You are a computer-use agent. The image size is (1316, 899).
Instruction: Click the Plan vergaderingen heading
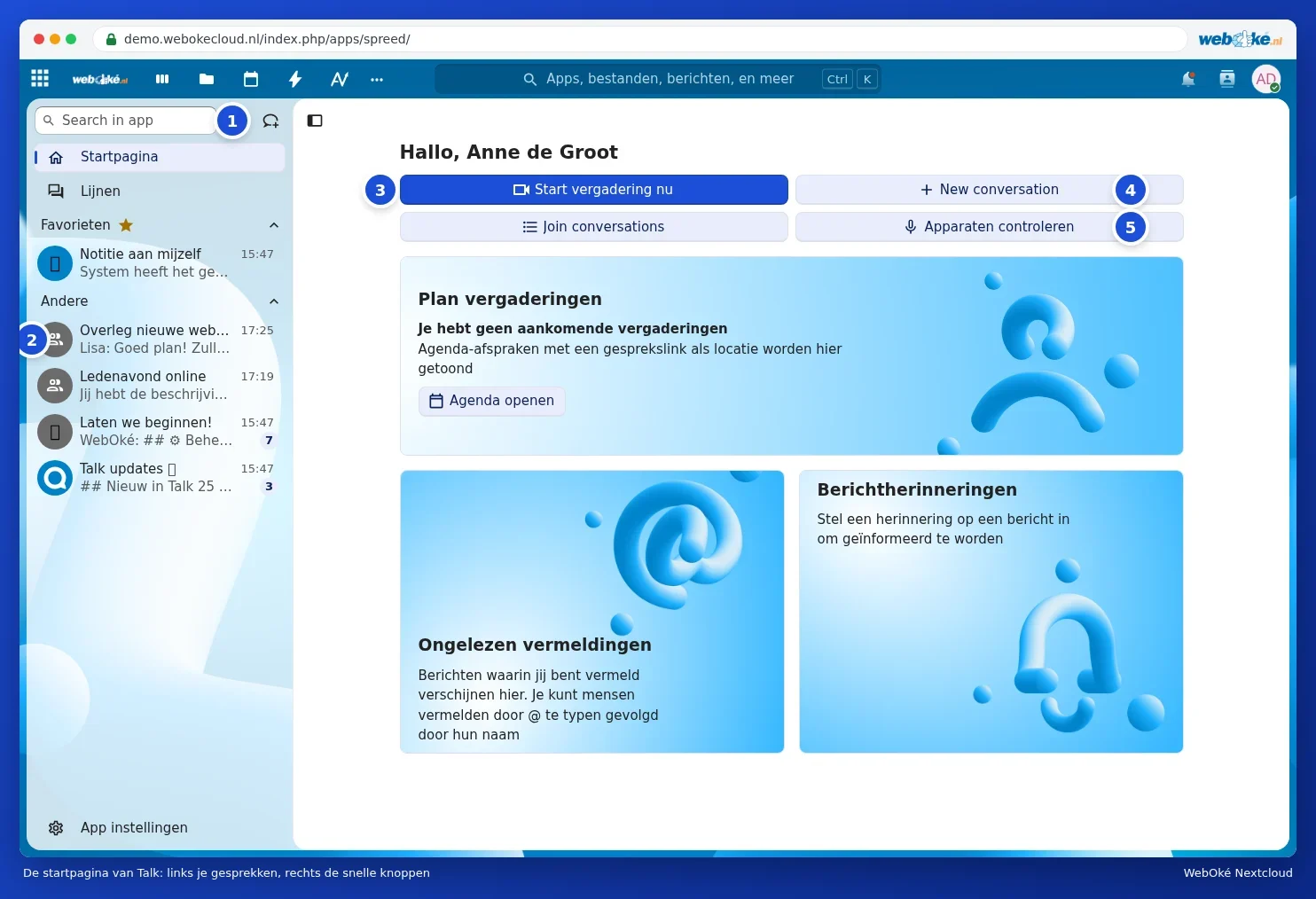[x=510, y=299]
